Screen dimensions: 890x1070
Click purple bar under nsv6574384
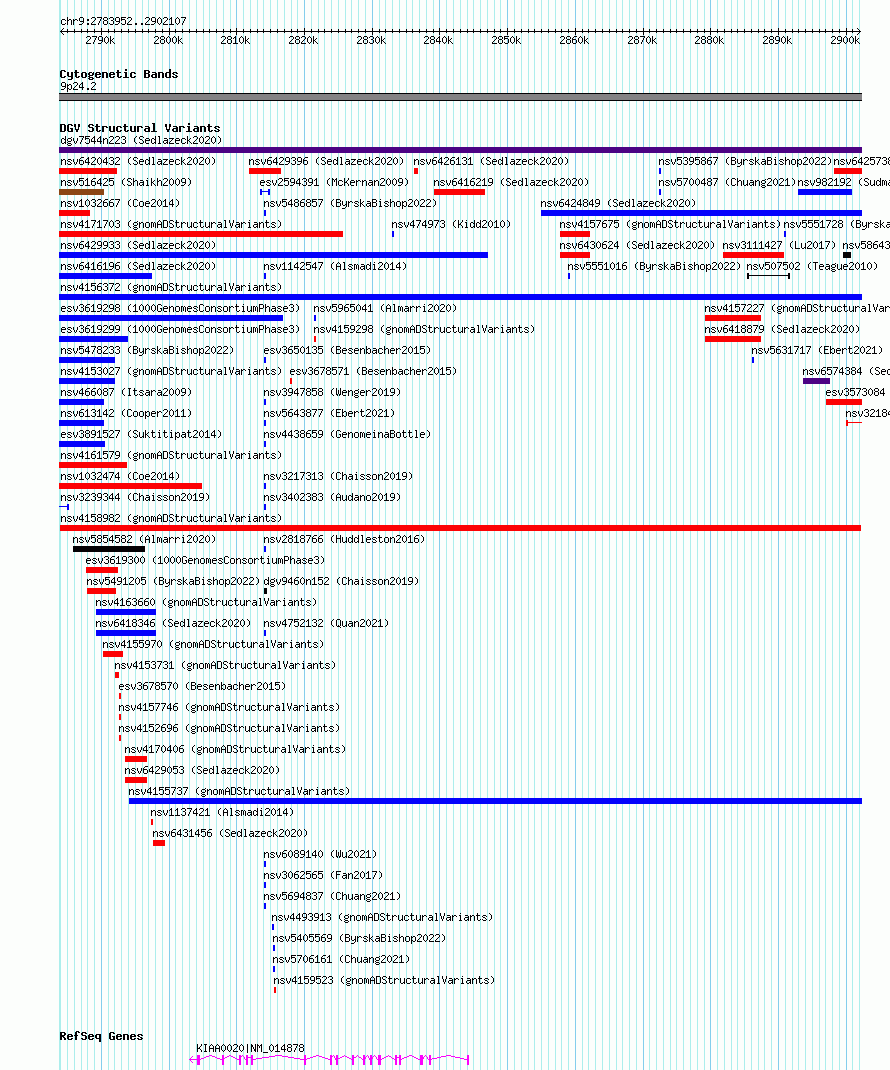pyautogui.click(x=816, y=381)
